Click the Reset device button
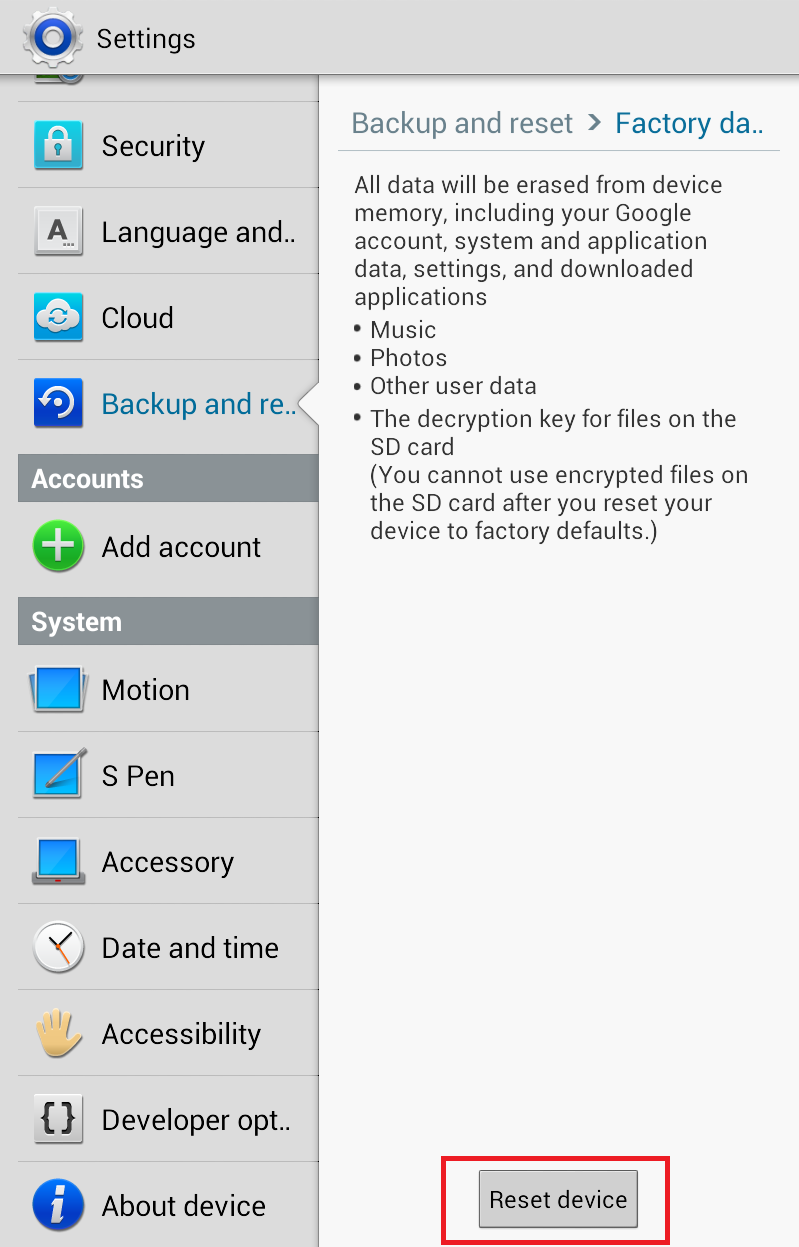This screenshot has width=799, height=1247. pos(558,1199)
